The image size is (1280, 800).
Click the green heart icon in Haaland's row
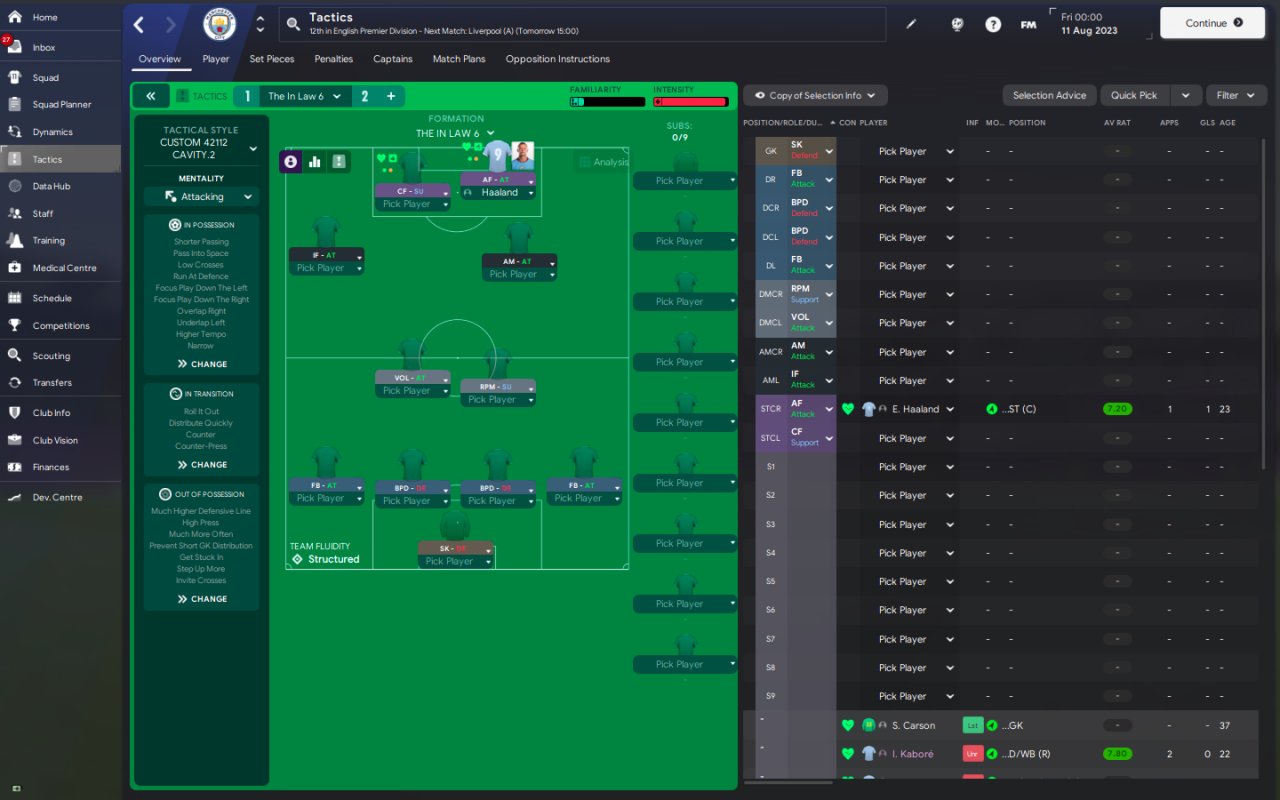point(848,409)
